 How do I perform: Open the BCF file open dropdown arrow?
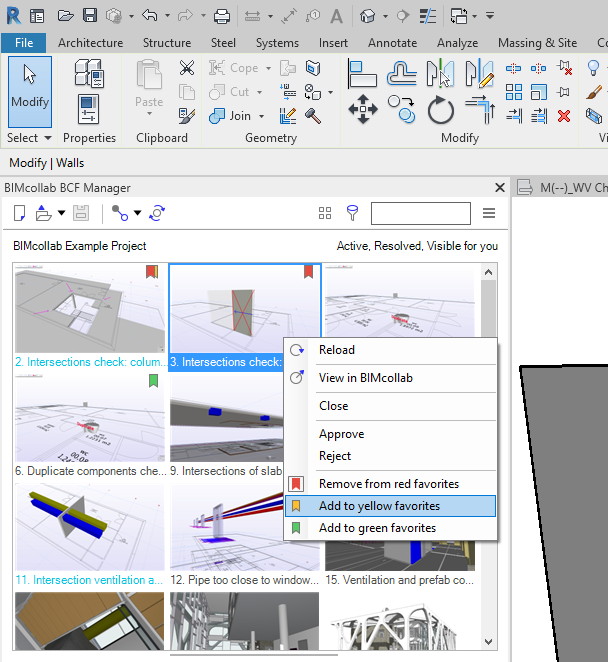(62, 213)
